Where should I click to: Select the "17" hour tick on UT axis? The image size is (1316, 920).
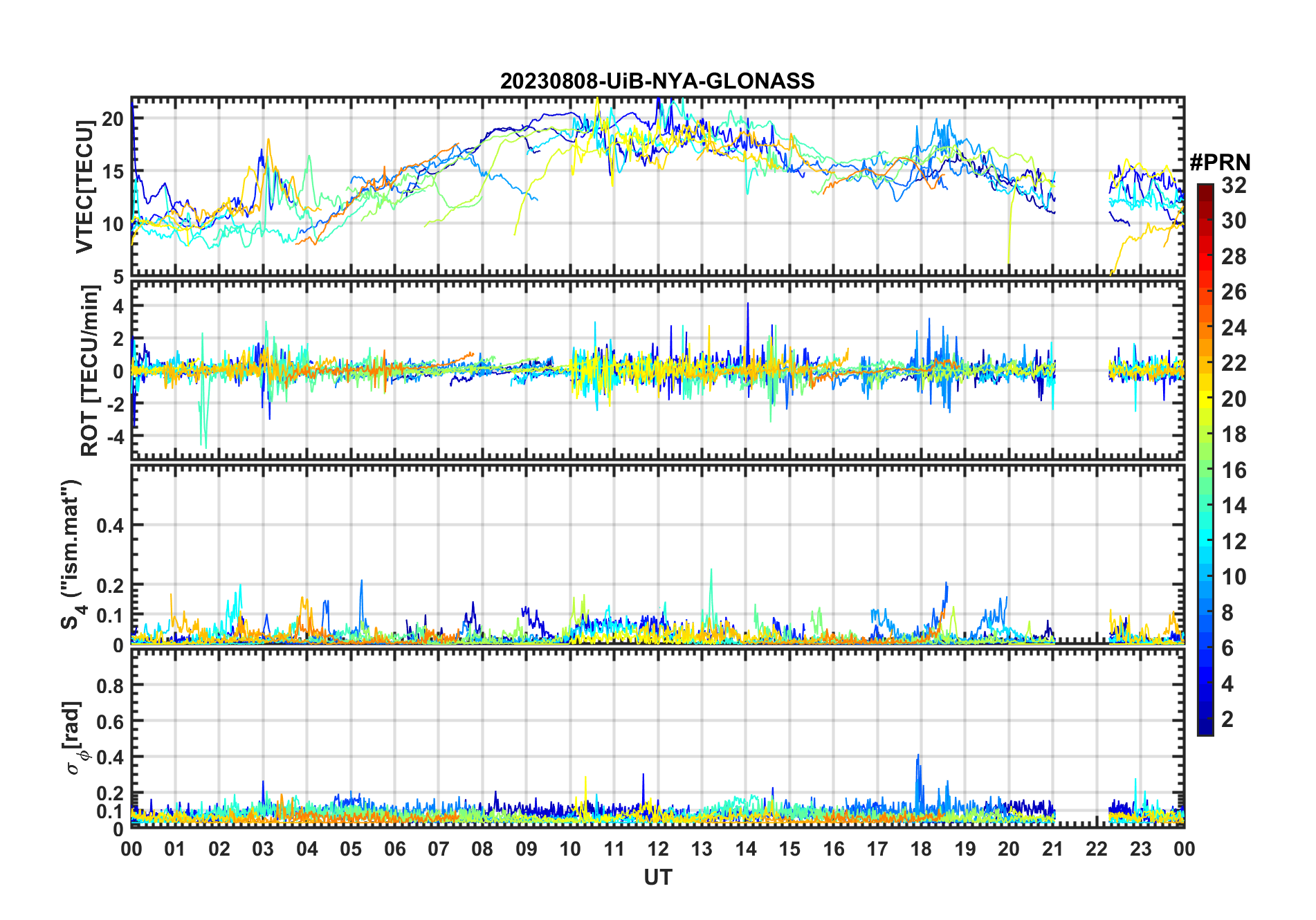tap(877, 849)
